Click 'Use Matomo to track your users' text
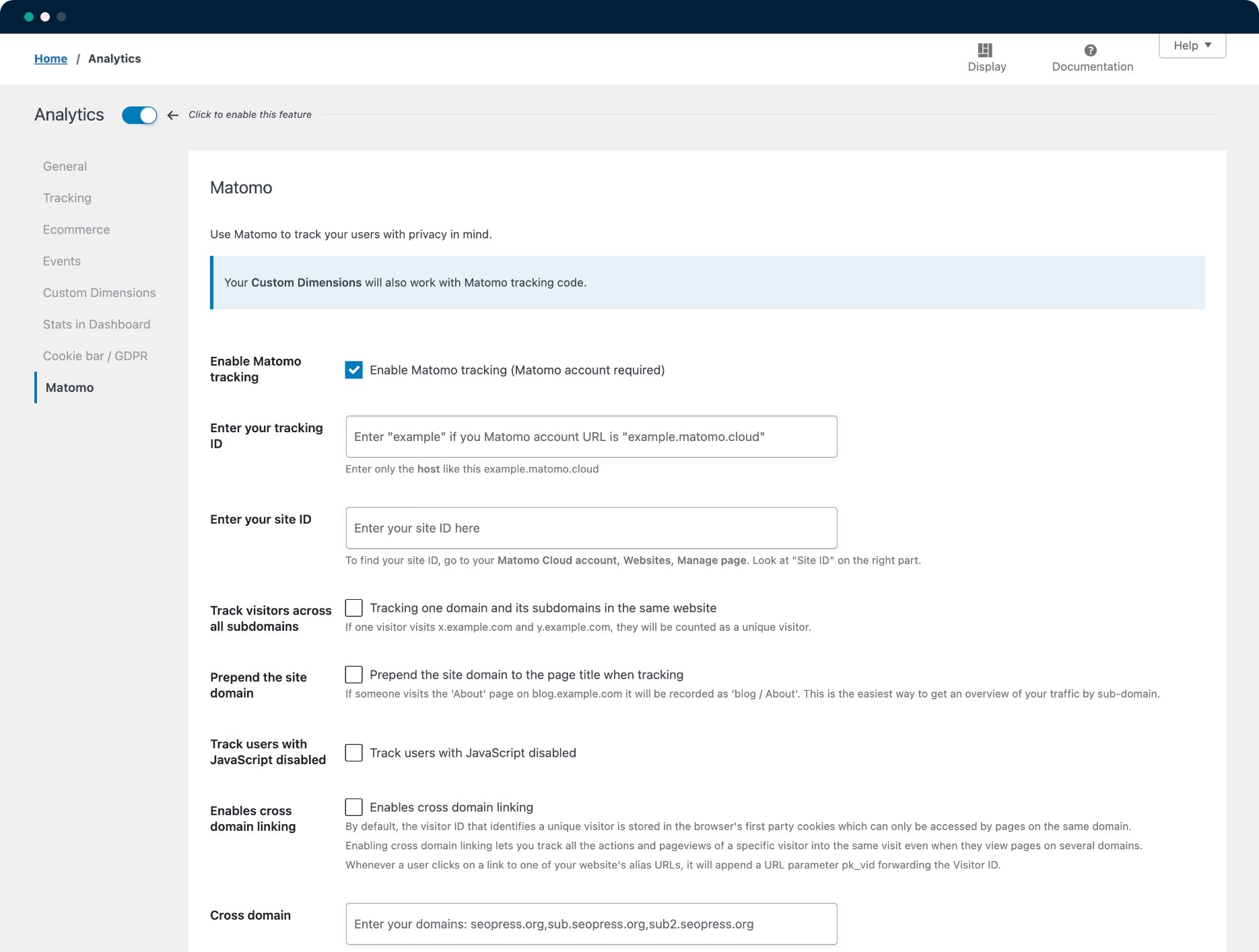1259x952 pixels. (351, 234)
